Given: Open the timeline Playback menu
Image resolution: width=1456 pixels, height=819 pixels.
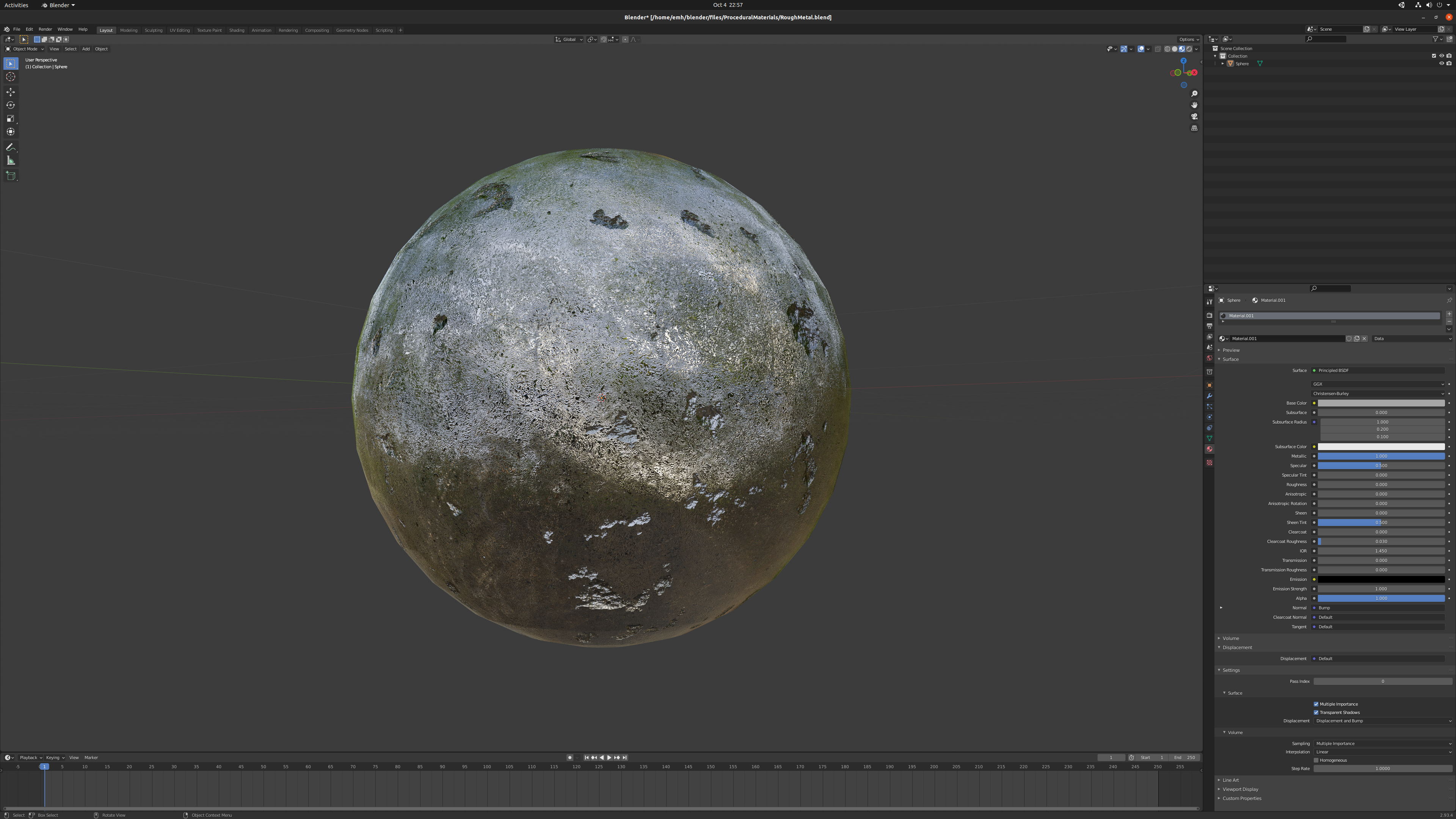Looking at the screenshot, I should [30, 758].
